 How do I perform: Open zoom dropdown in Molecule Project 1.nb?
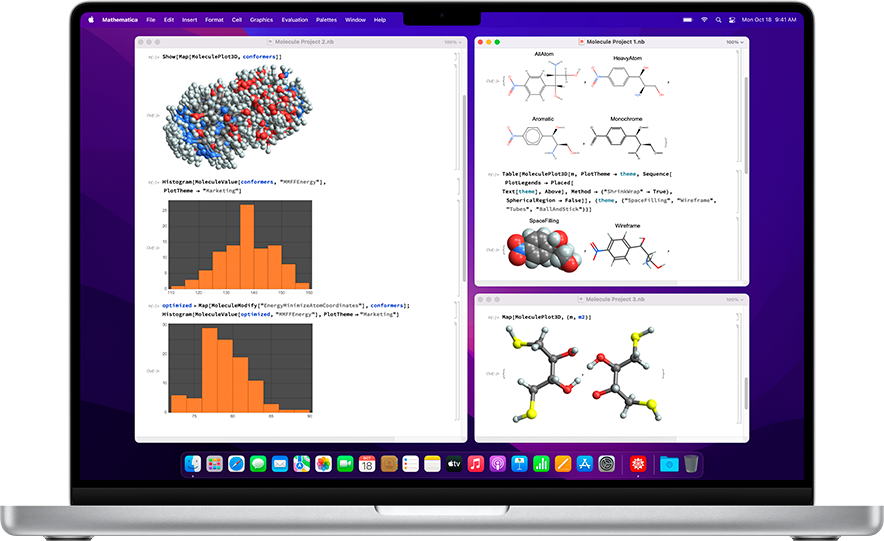(734, 42)
